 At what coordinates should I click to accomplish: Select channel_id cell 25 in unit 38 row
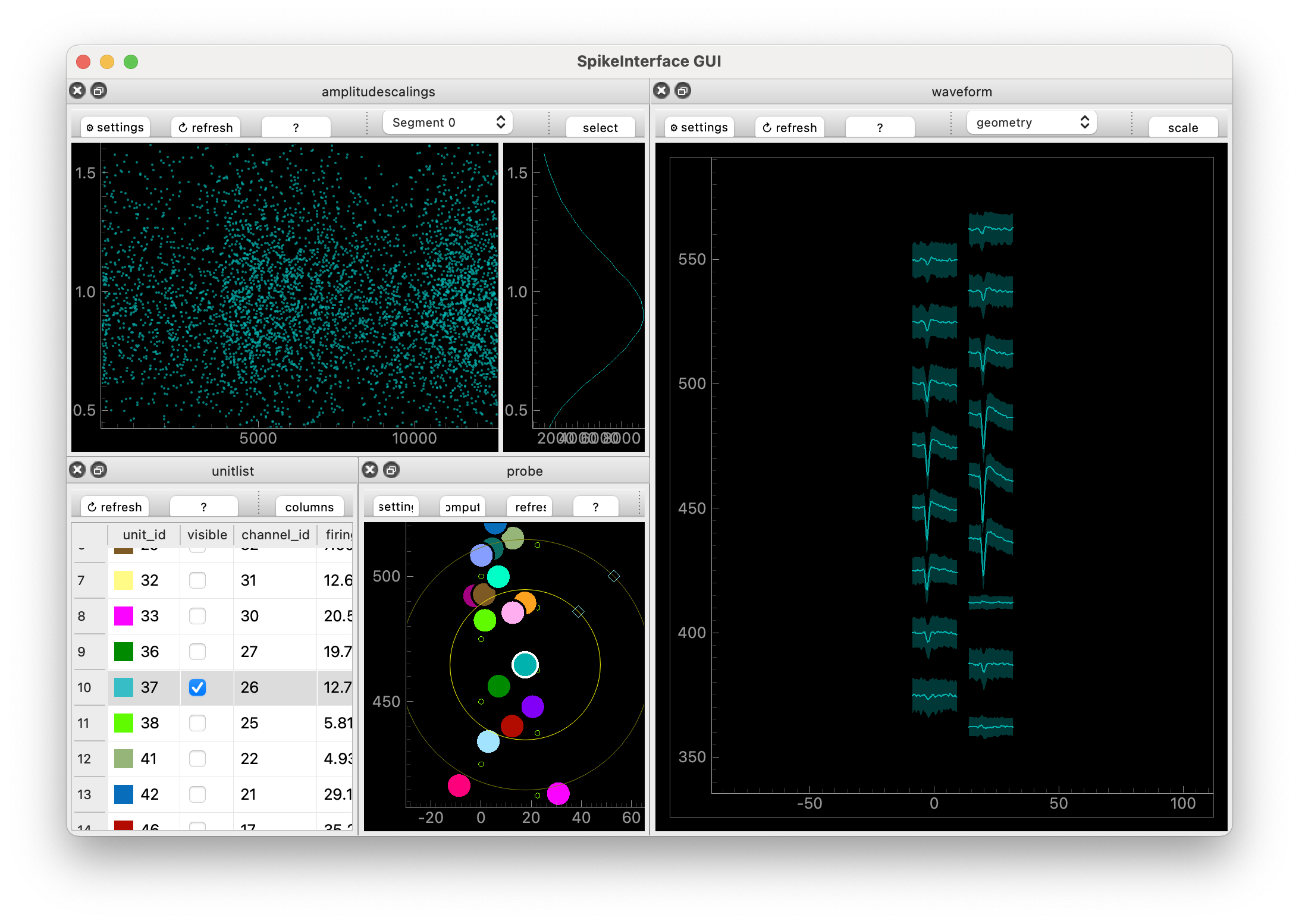(x=275, y=723)
